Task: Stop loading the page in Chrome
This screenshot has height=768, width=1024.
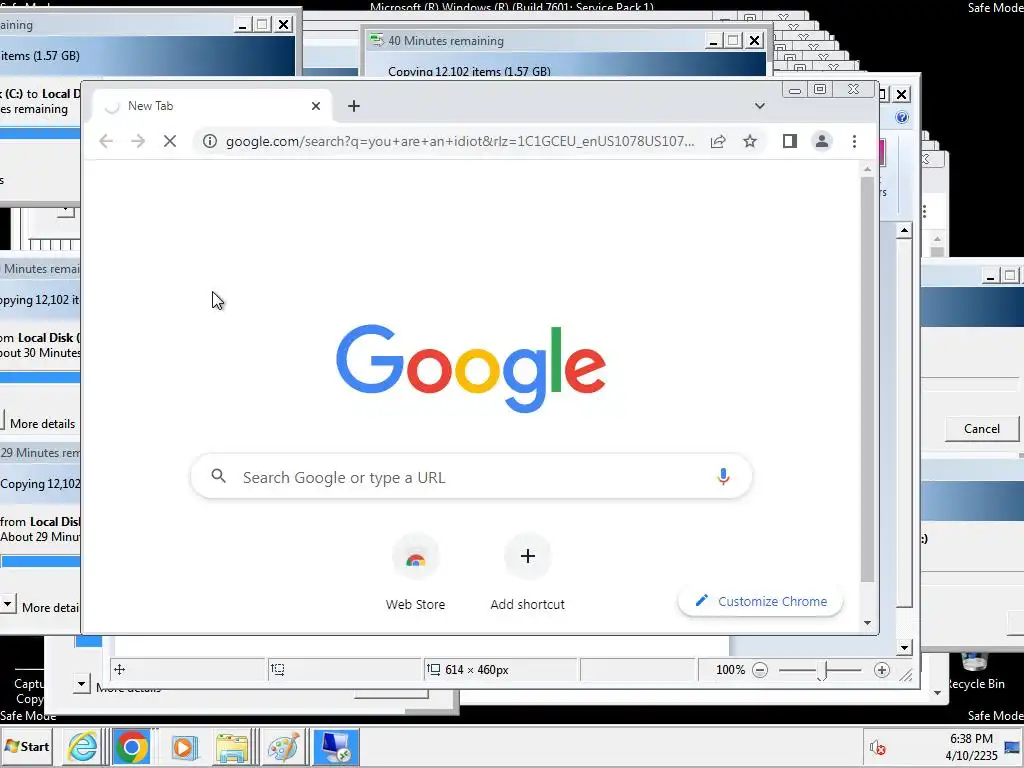Action: [170, 141]
